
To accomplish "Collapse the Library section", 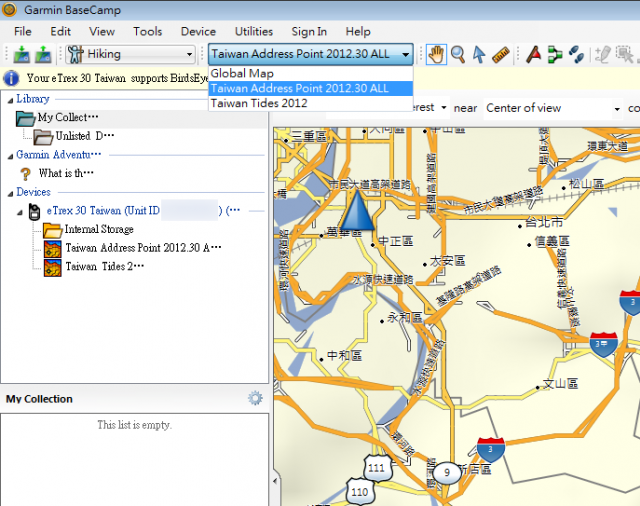I will coord(10,100).
